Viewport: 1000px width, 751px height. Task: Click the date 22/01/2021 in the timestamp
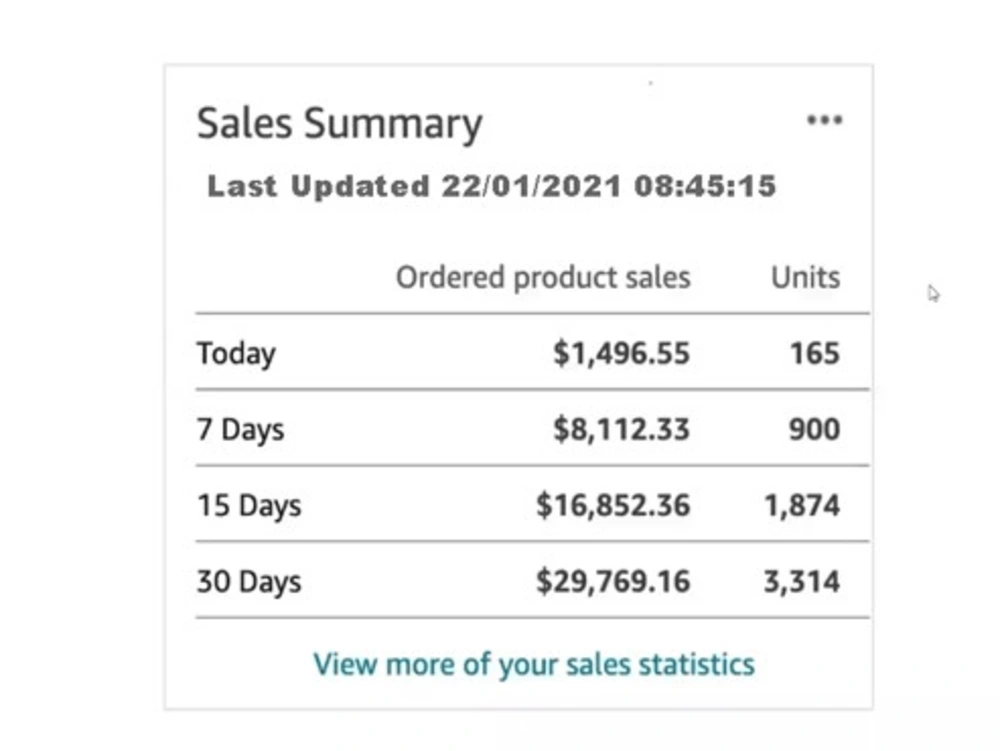(531, 186)
